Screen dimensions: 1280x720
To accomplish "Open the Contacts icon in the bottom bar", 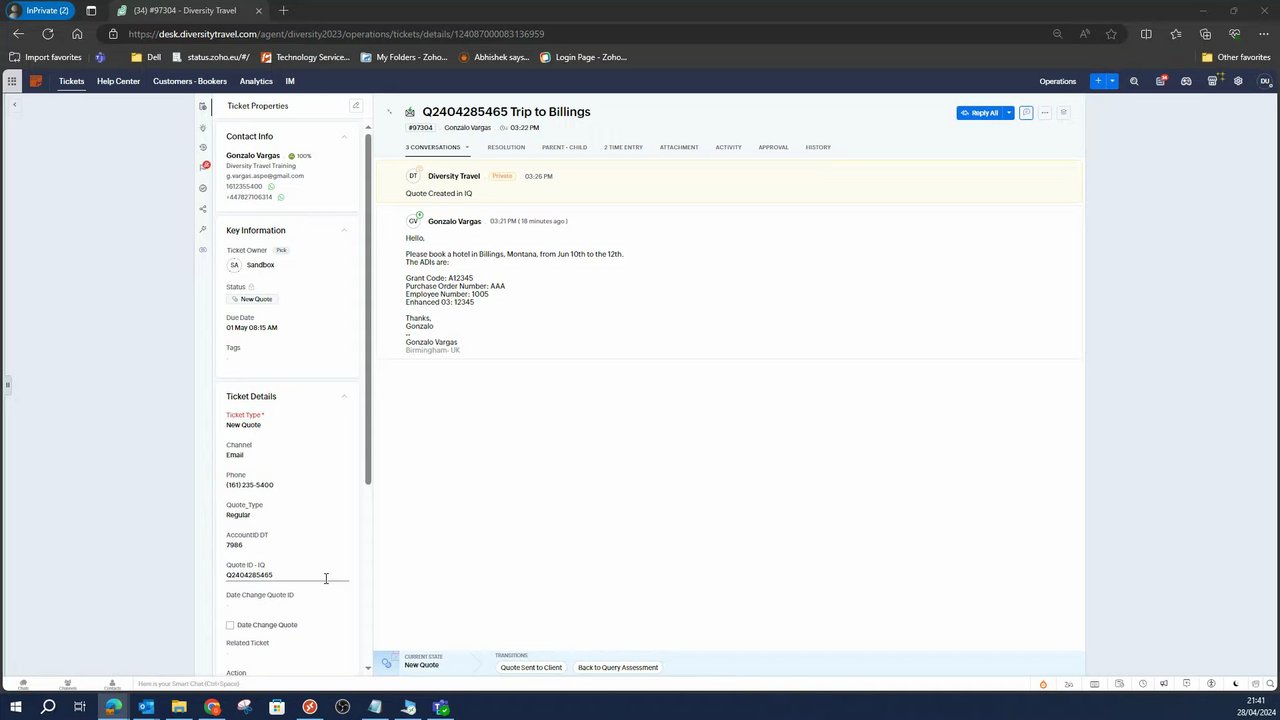I will click(x=112, y=684).
